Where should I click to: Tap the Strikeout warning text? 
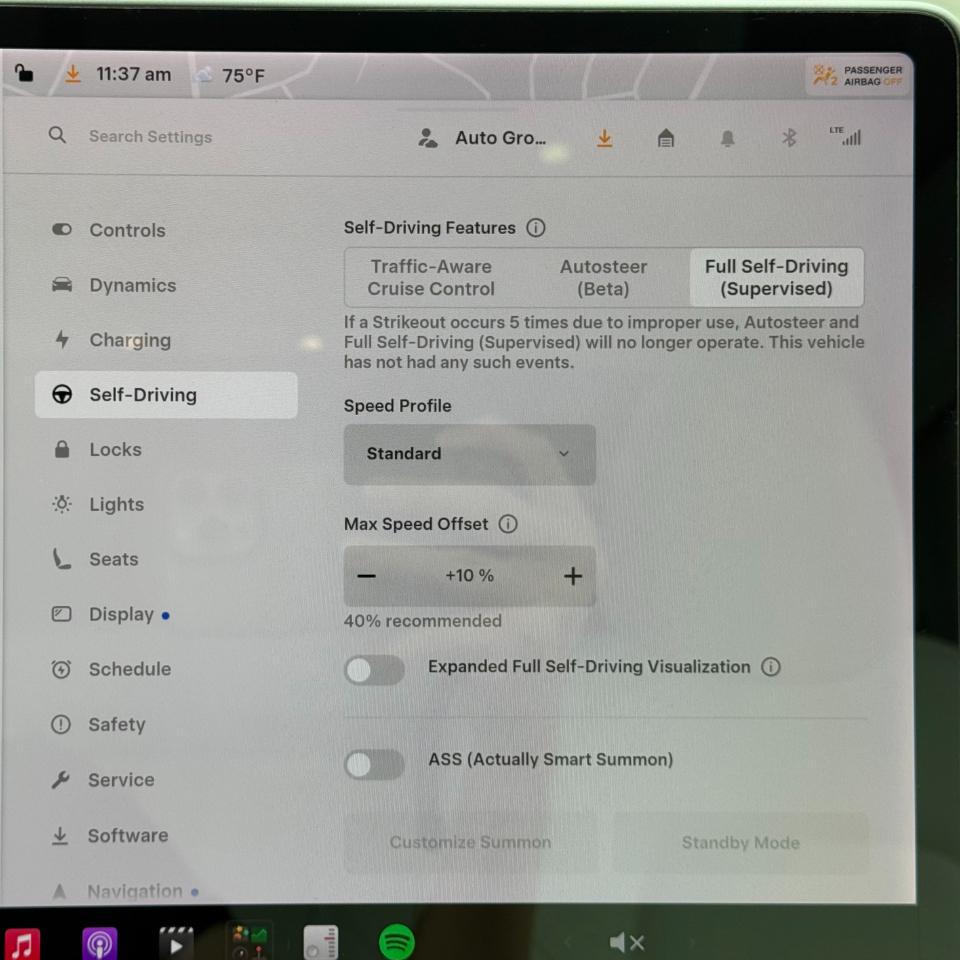pos(604,342)
